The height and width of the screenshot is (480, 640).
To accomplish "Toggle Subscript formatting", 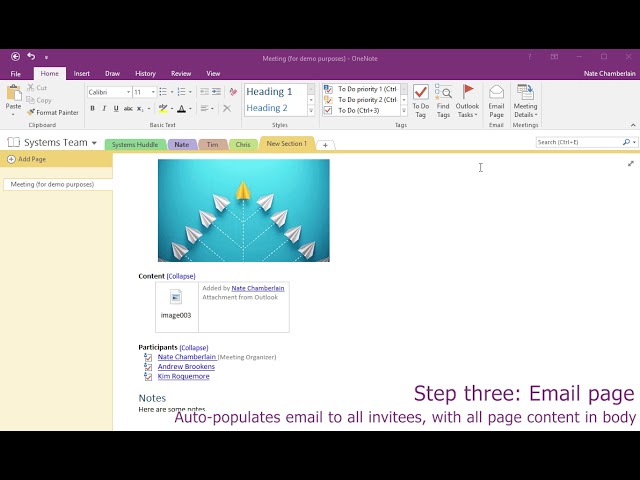I will click(x=140, y=109).
